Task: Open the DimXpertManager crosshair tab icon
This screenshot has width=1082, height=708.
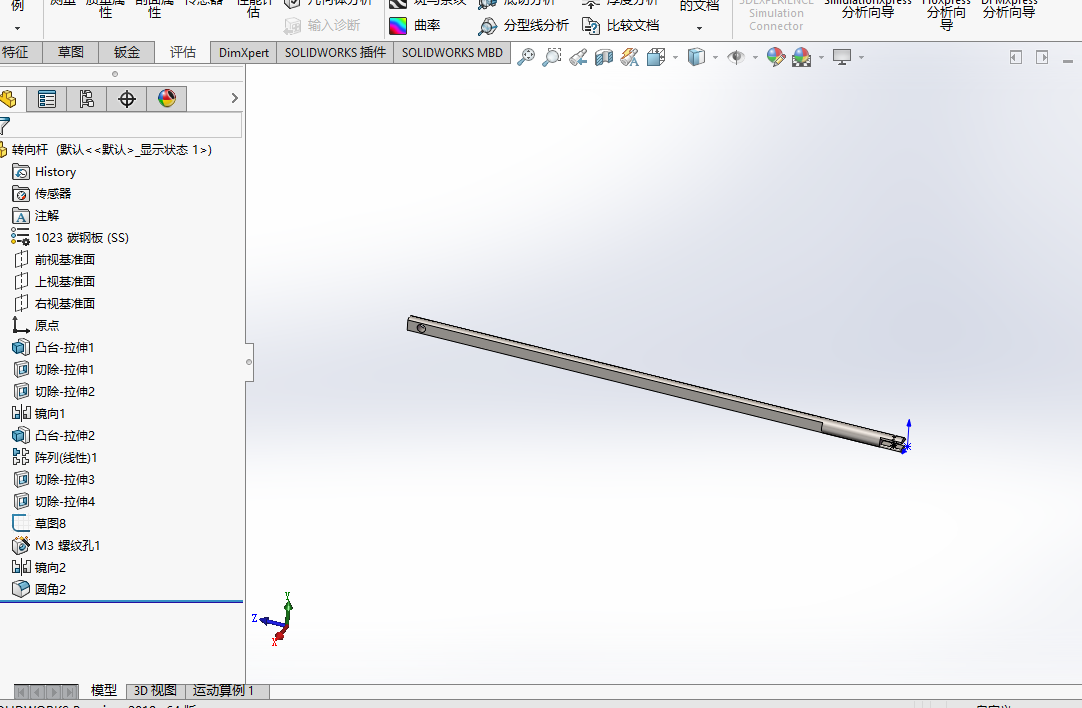Action: point(127,99)
